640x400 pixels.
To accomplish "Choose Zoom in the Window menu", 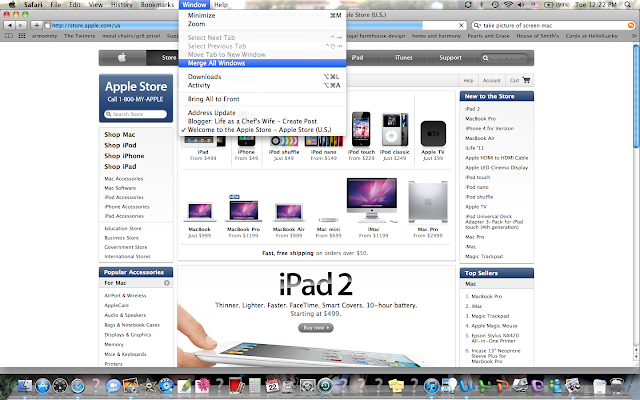I will pyautogui.click(x=262, y=24).
